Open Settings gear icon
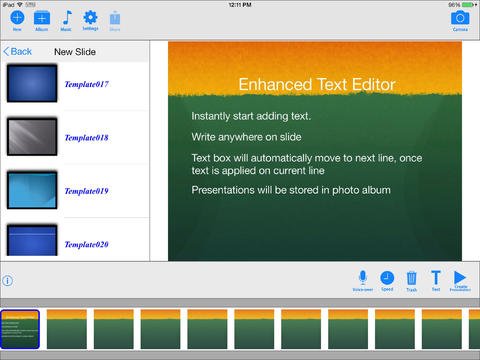The image size is (480, 360). coord(90,17)
